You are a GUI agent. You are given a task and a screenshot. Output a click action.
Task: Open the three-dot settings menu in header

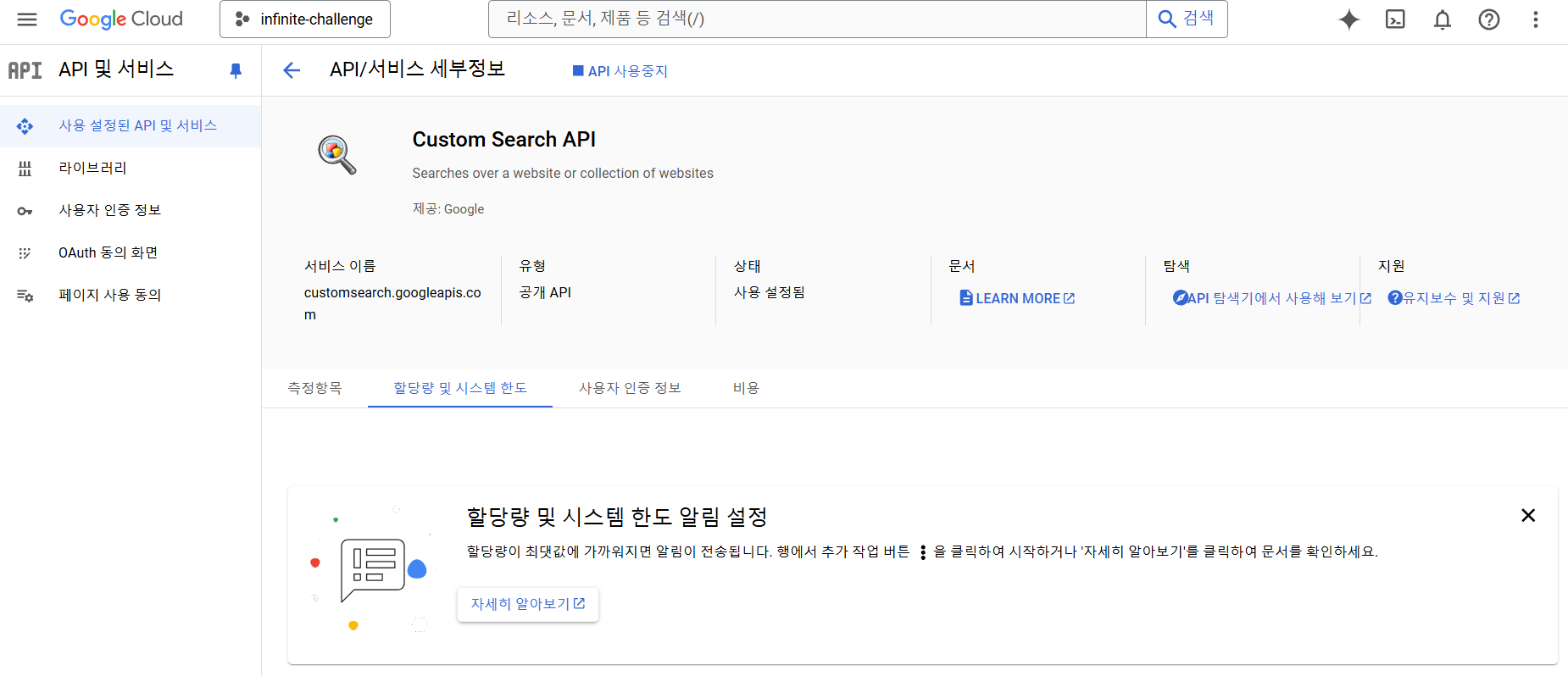click(1536, 19)
